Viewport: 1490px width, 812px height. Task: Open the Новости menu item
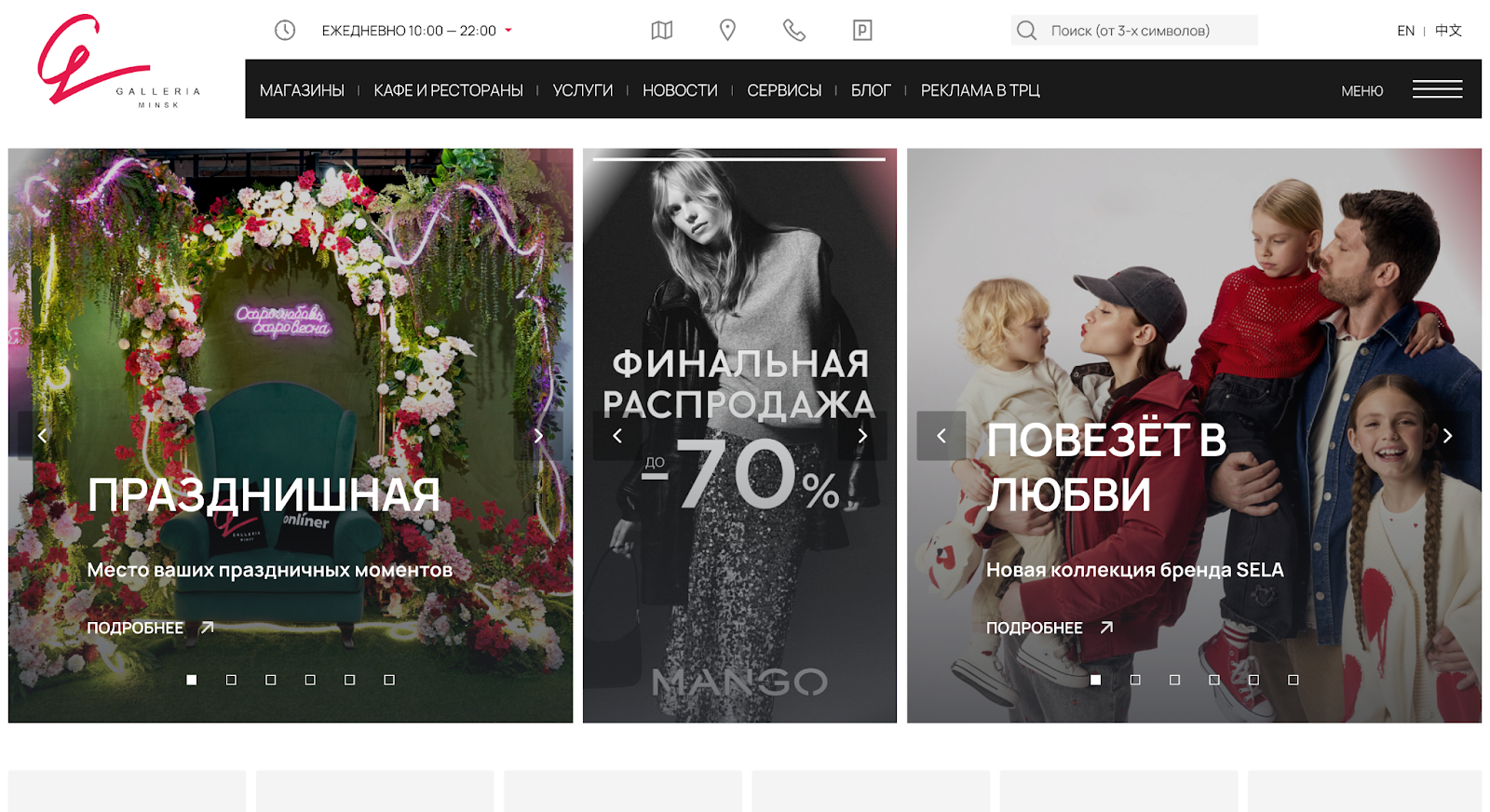[680, 90]
